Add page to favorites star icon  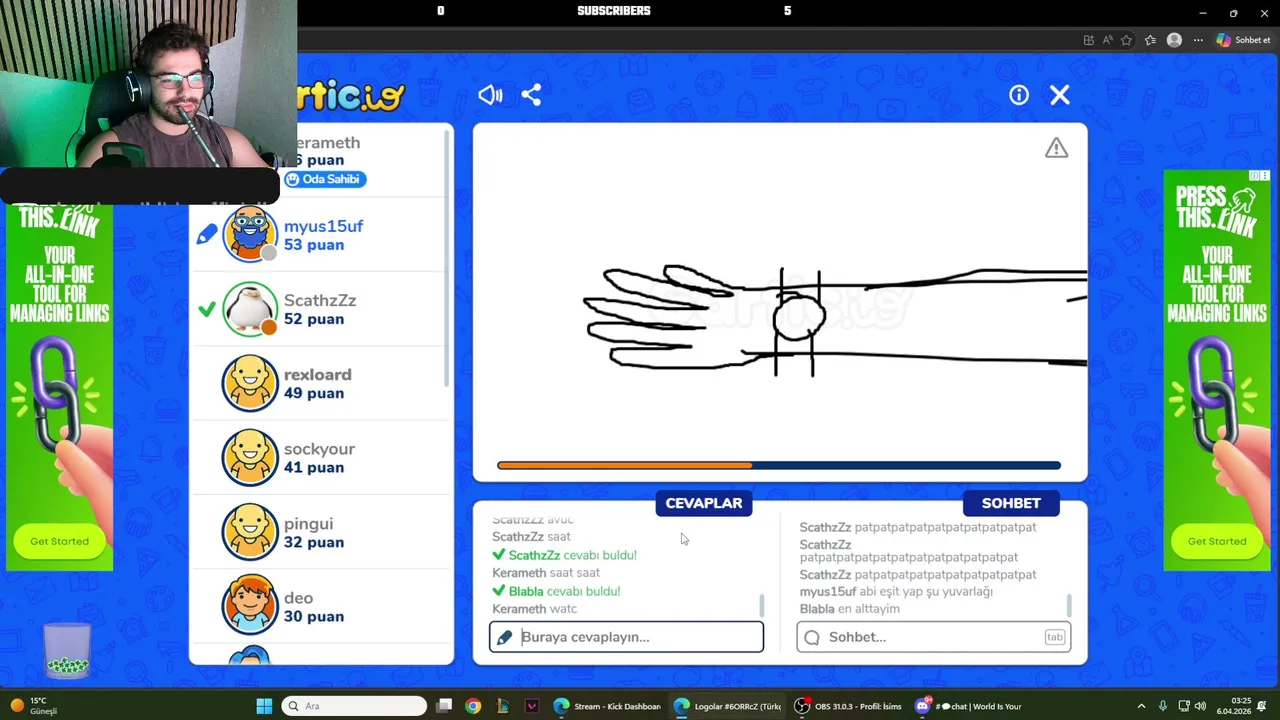point(1127,40)
